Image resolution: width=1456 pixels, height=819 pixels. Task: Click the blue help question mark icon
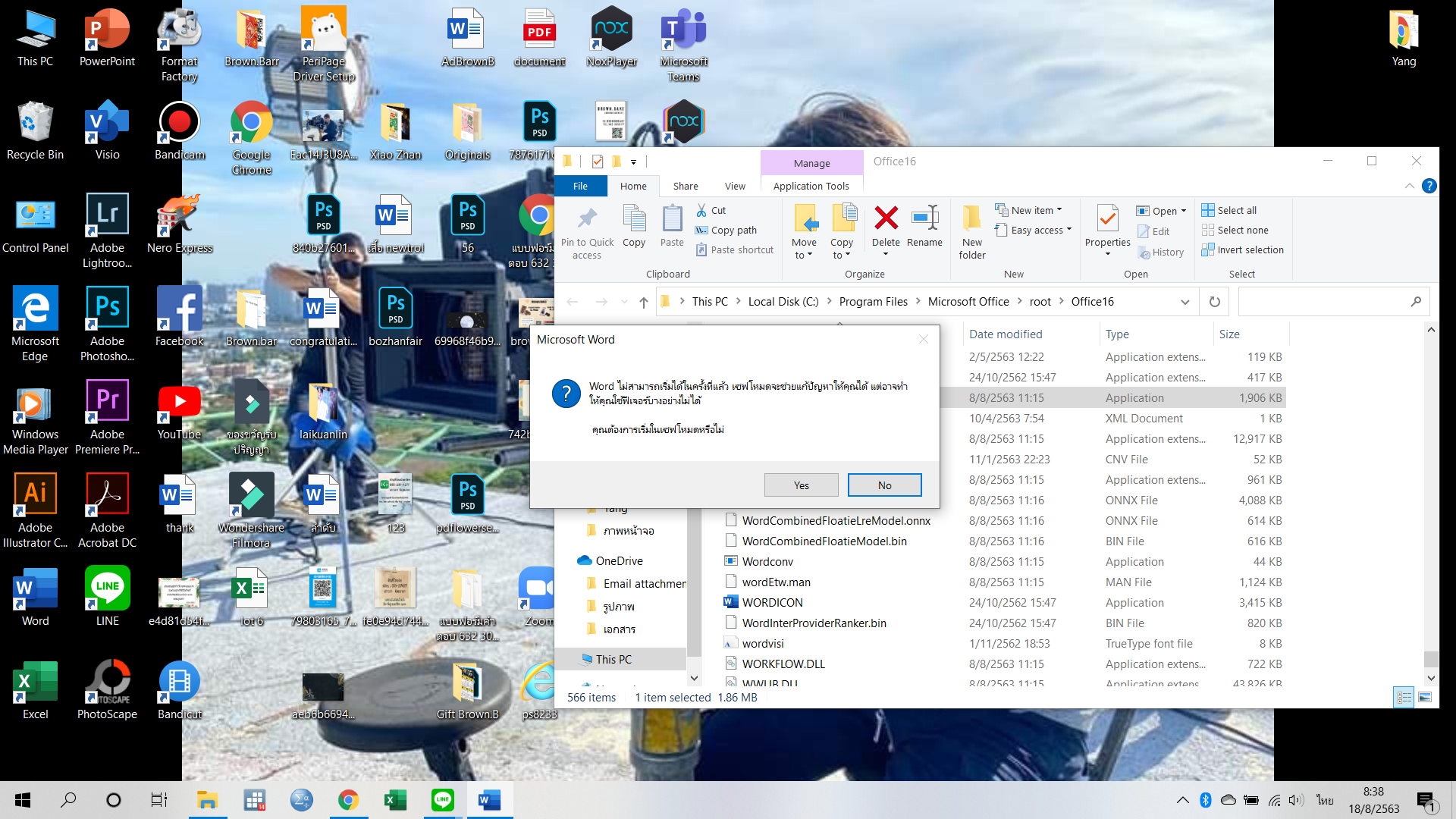1429,186
